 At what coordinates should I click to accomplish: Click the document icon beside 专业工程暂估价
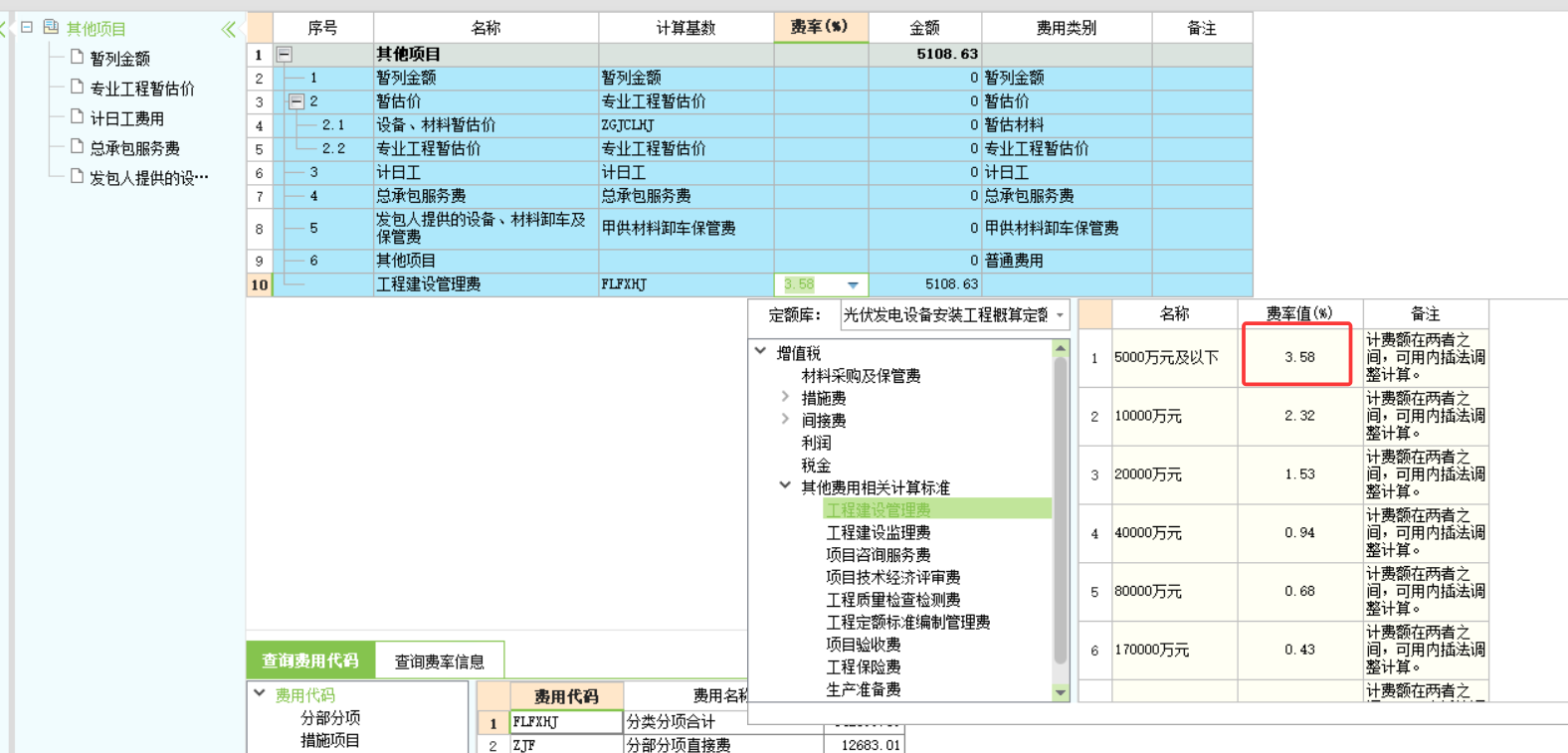(x=77, y=88)
